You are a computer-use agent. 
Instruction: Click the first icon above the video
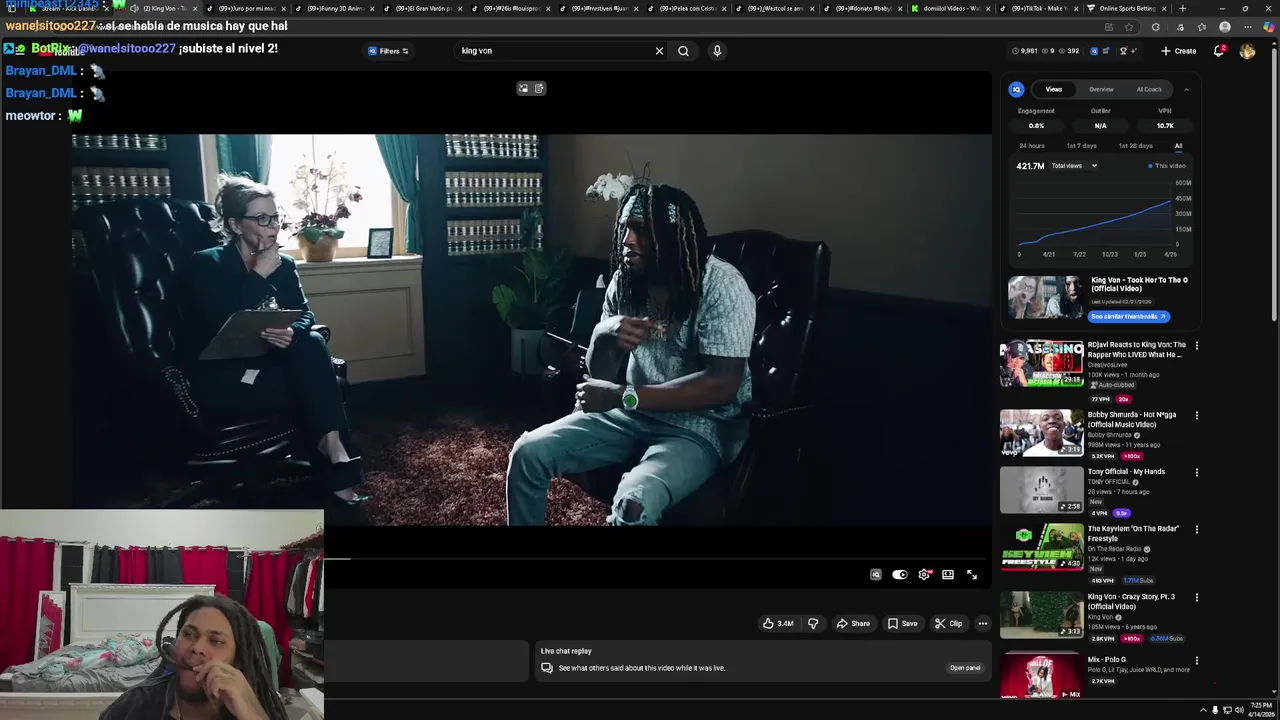click(x=523, y=89)
